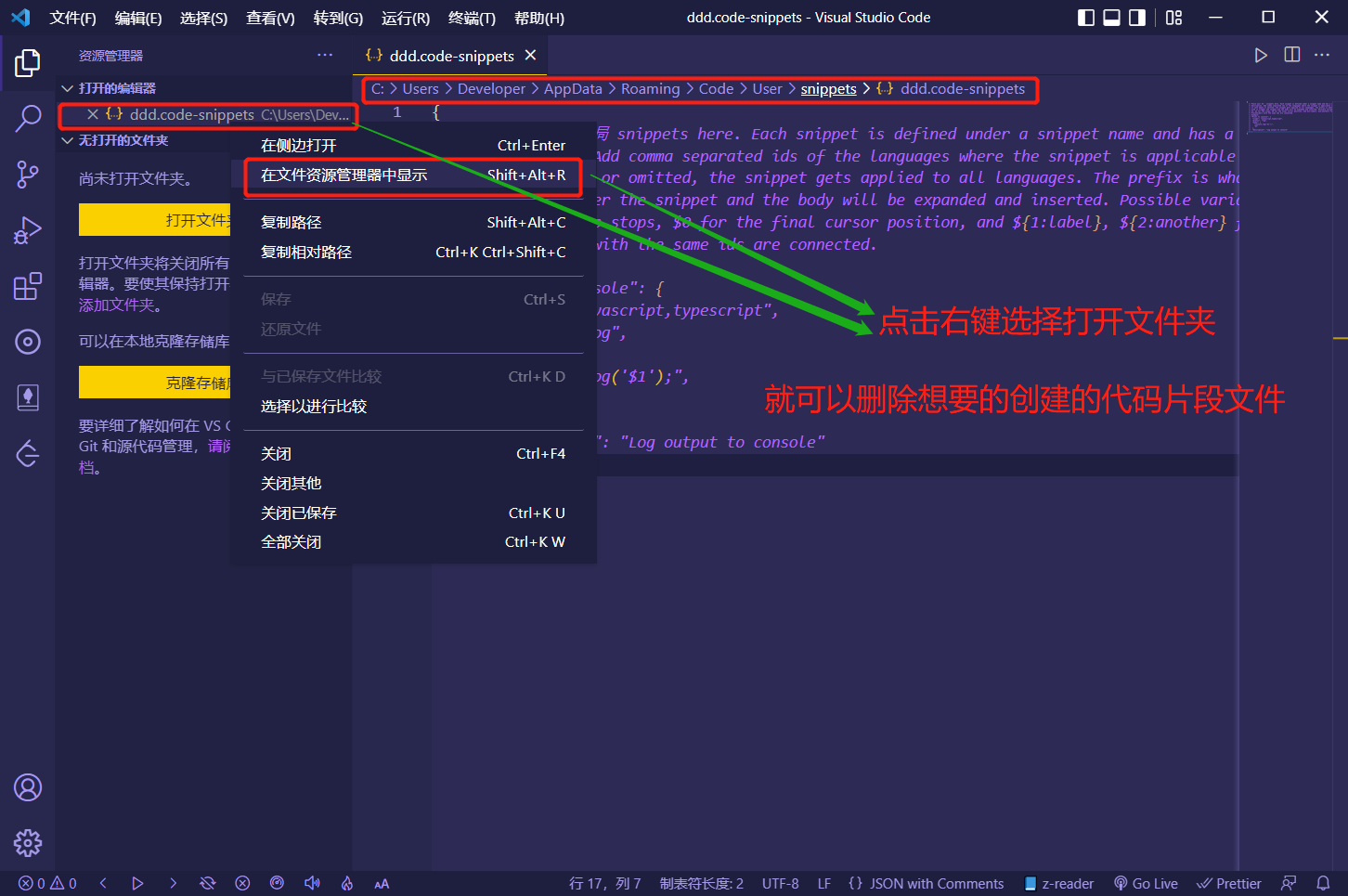The image size is (1348, 896).
Task: Open Users breadcrumb dropdown
Action: pos(420,89)
